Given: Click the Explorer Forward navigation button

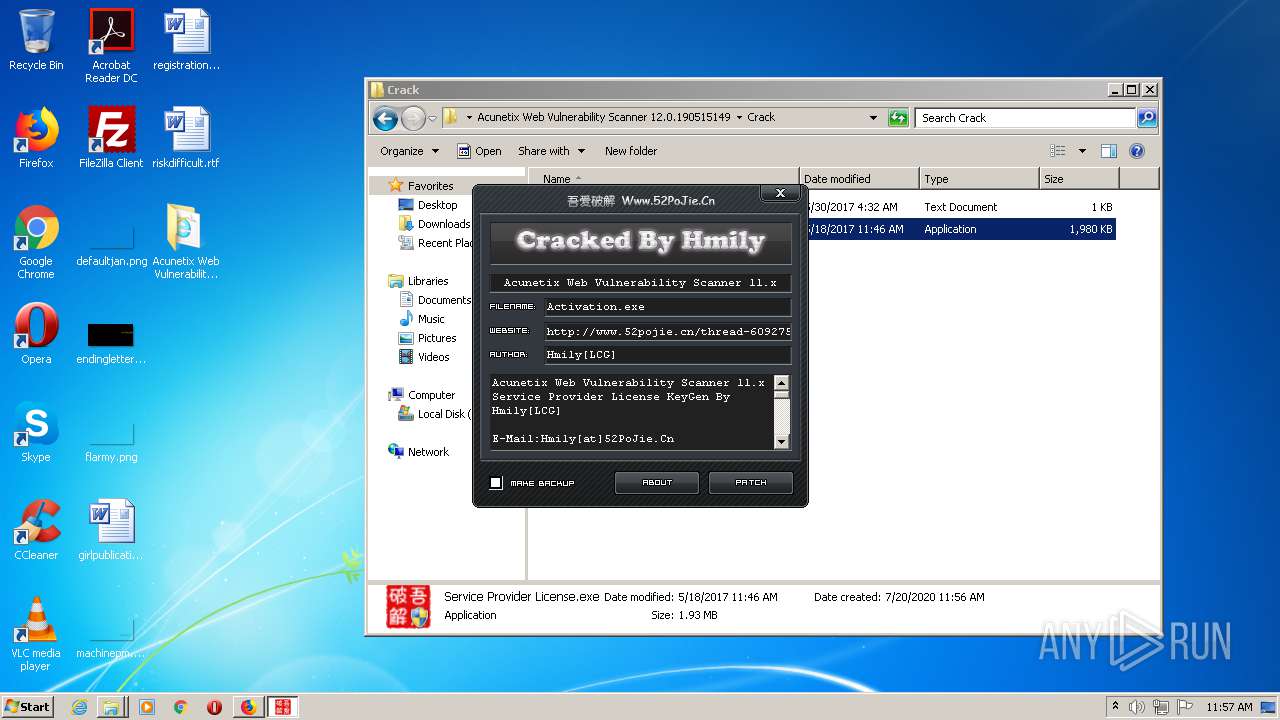Looking at the screenshot, I should [413, 118].
